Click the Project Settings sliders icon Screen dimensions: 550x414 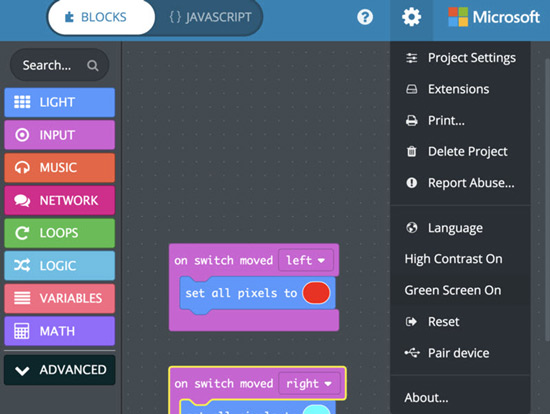coord(411,58)
